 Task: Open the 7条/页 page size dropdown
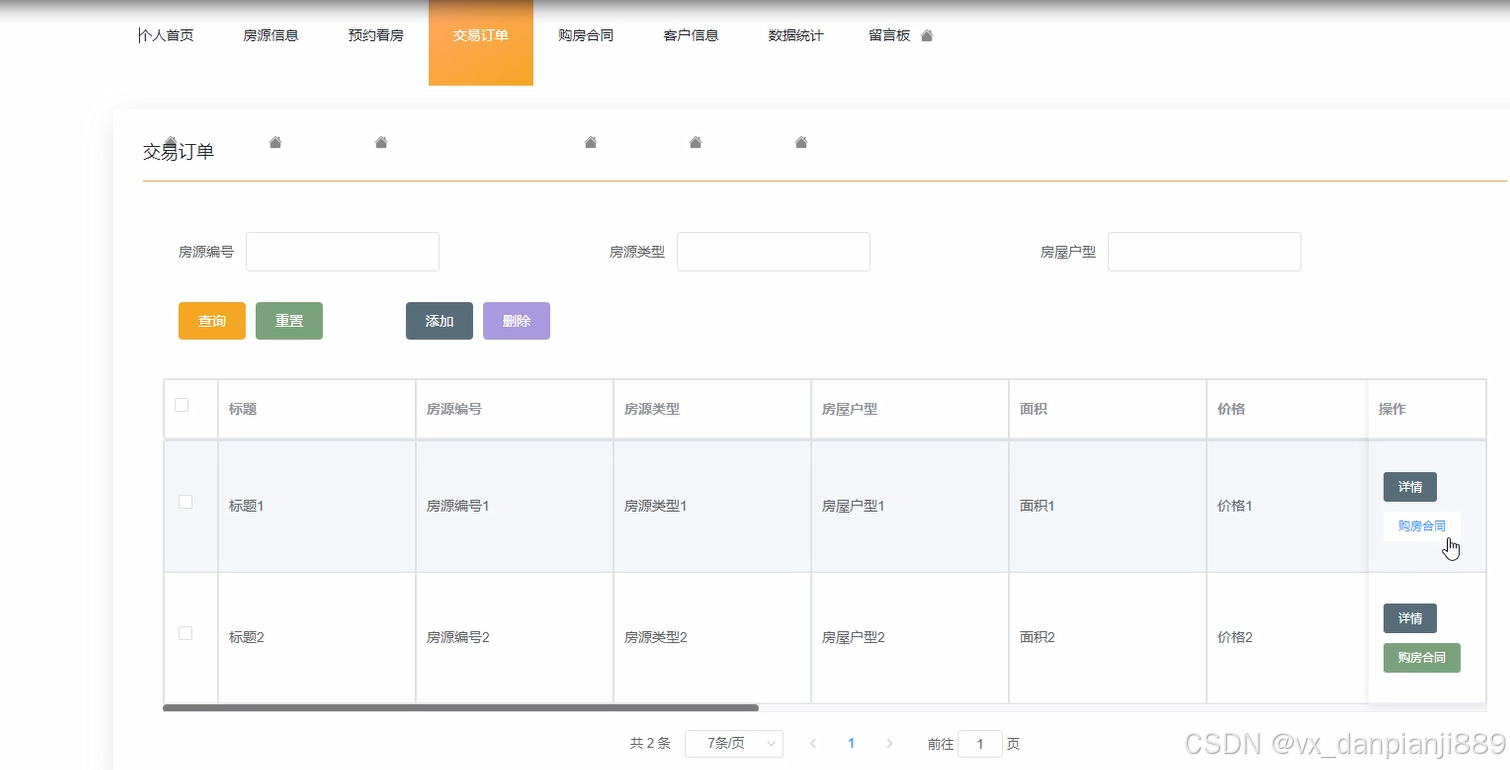click(x=734, y=743)
